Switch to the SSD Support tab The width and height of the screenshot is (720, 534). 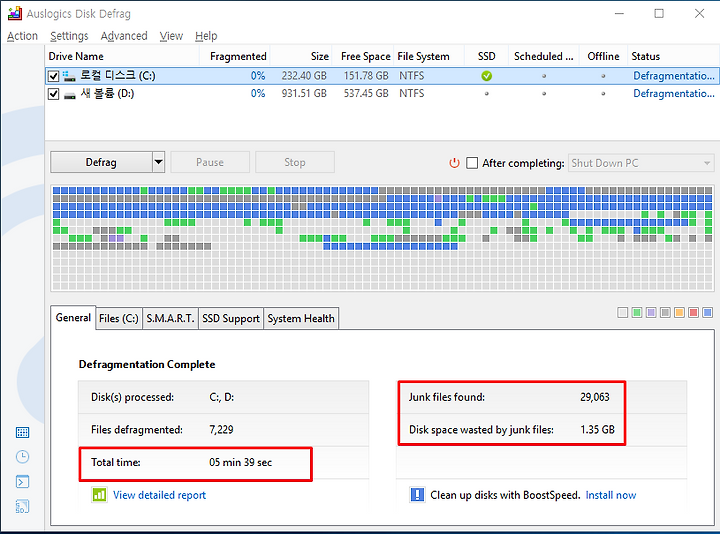point(231,318)
